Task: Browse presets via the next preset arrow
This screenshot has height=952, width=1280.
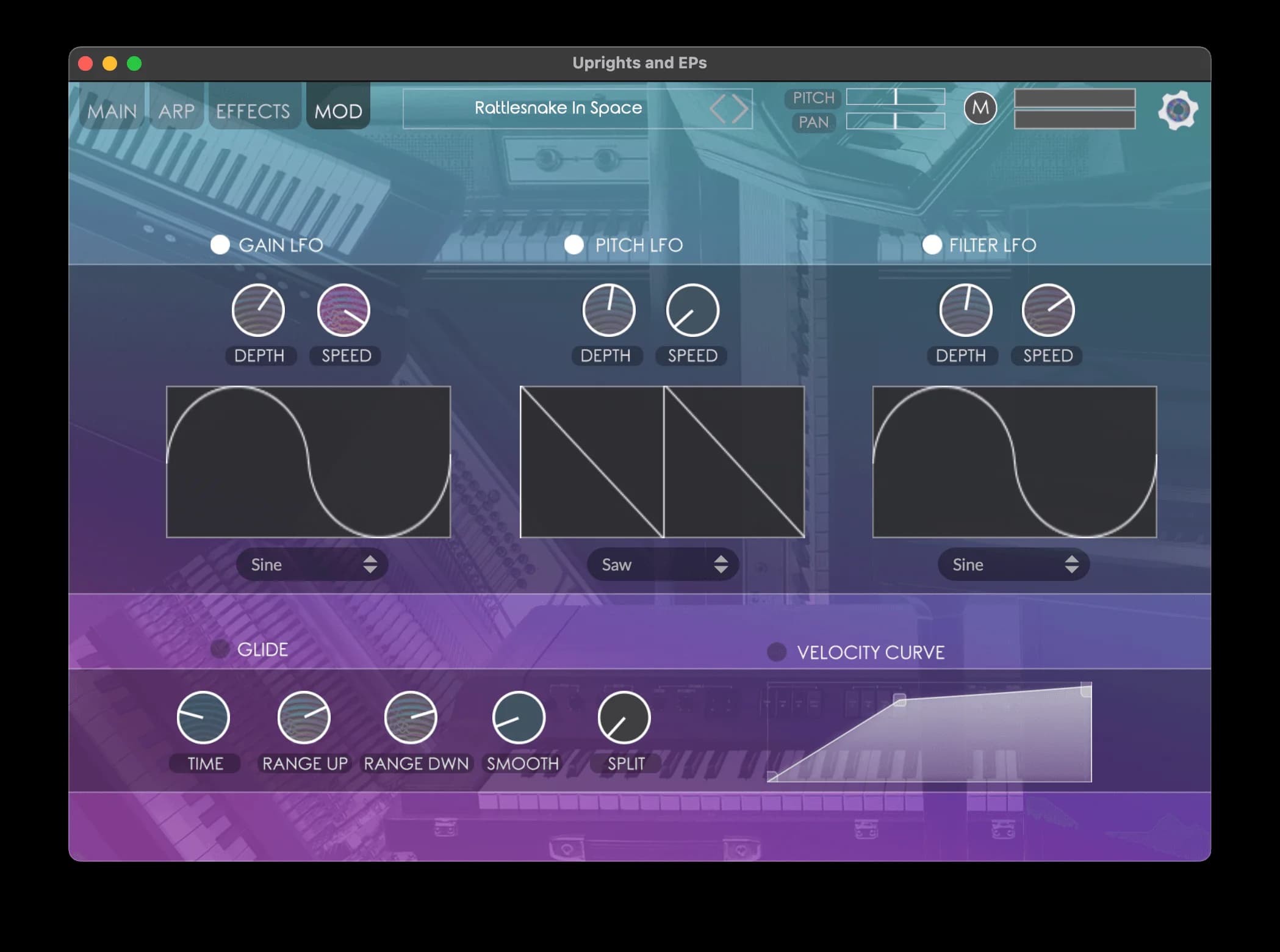Action: pyautogui.click(x=737, y=108)
